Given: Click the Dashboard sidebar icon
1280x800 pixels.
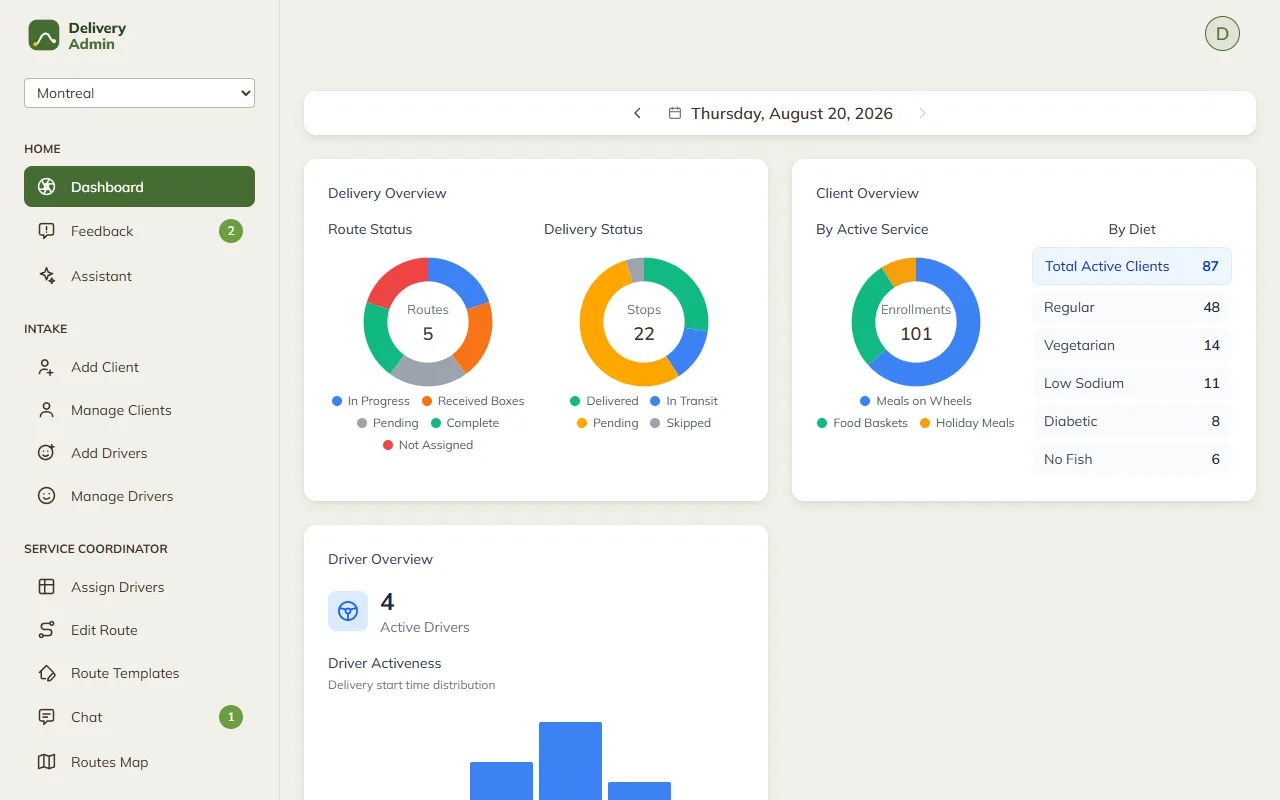Looking at the screenshot, I should pos(46,187).
